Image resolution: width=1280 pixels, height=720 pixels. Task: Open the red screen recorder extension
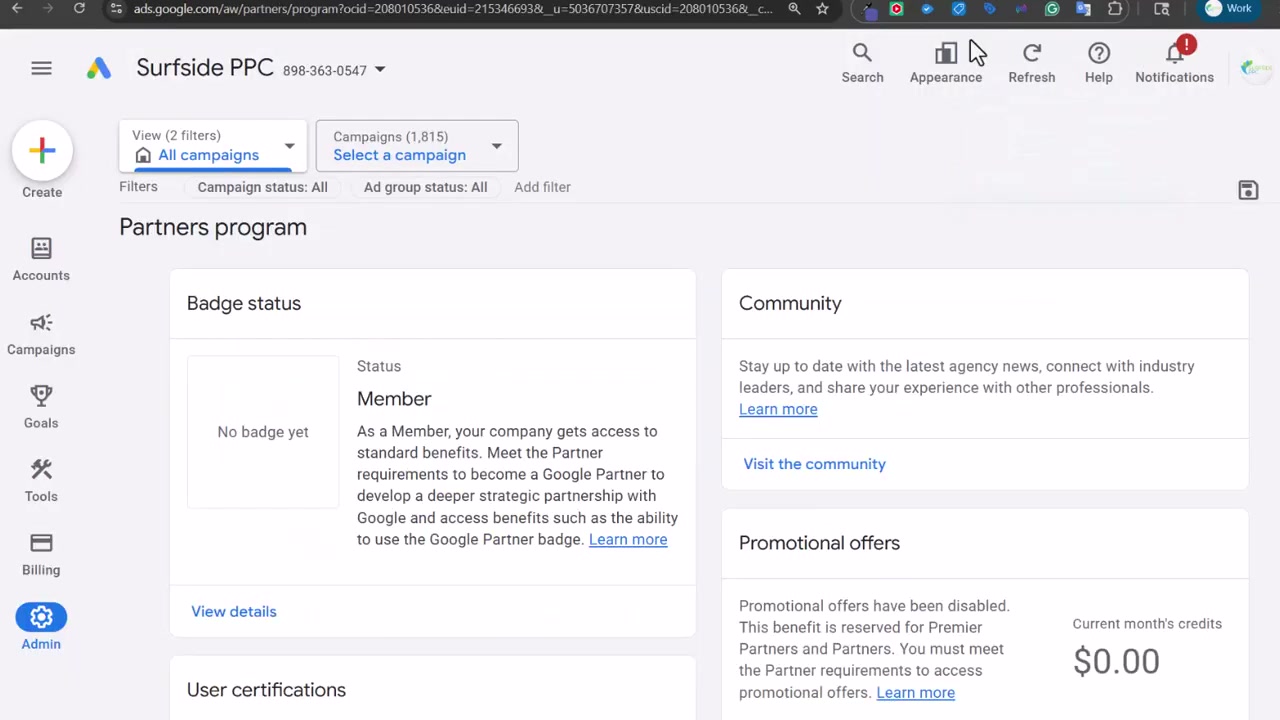click(896, 9)
